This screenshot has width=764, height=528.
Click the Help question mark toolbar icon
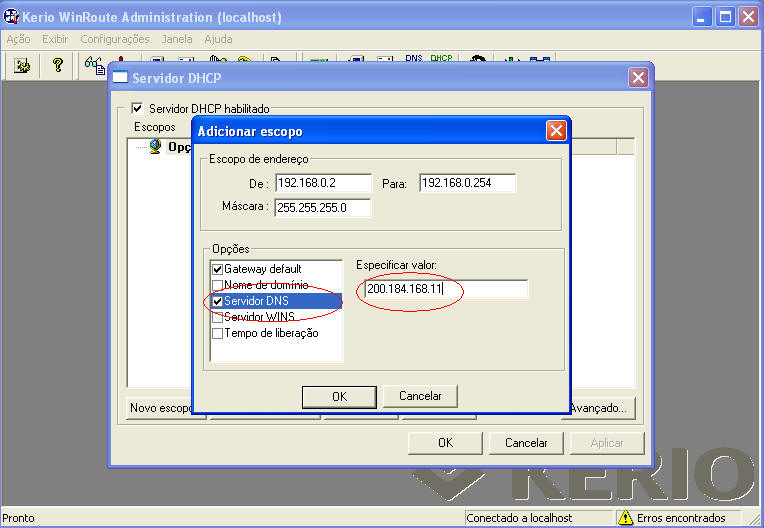57,65
